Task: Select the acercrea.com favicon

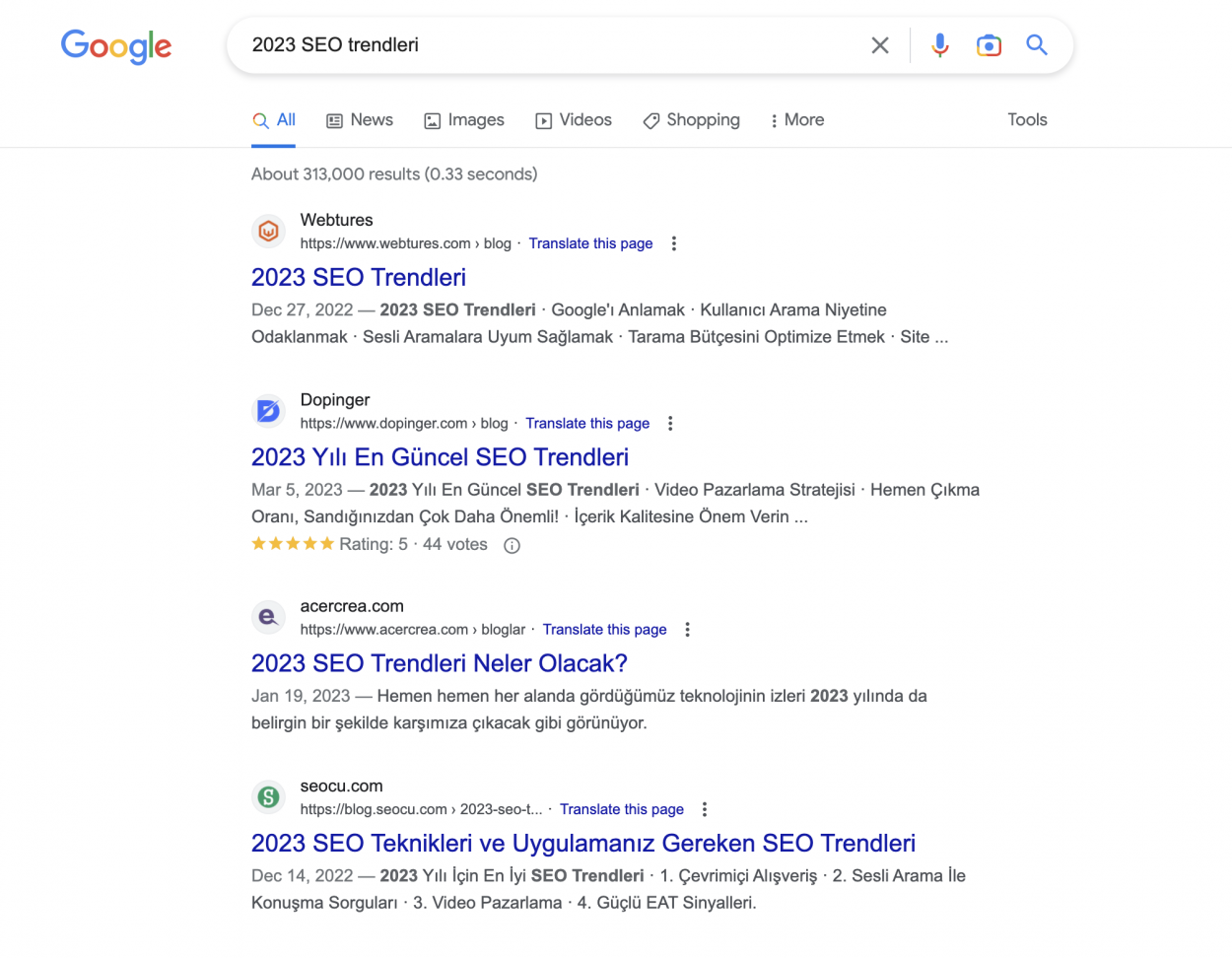Action: pos(268,617)
